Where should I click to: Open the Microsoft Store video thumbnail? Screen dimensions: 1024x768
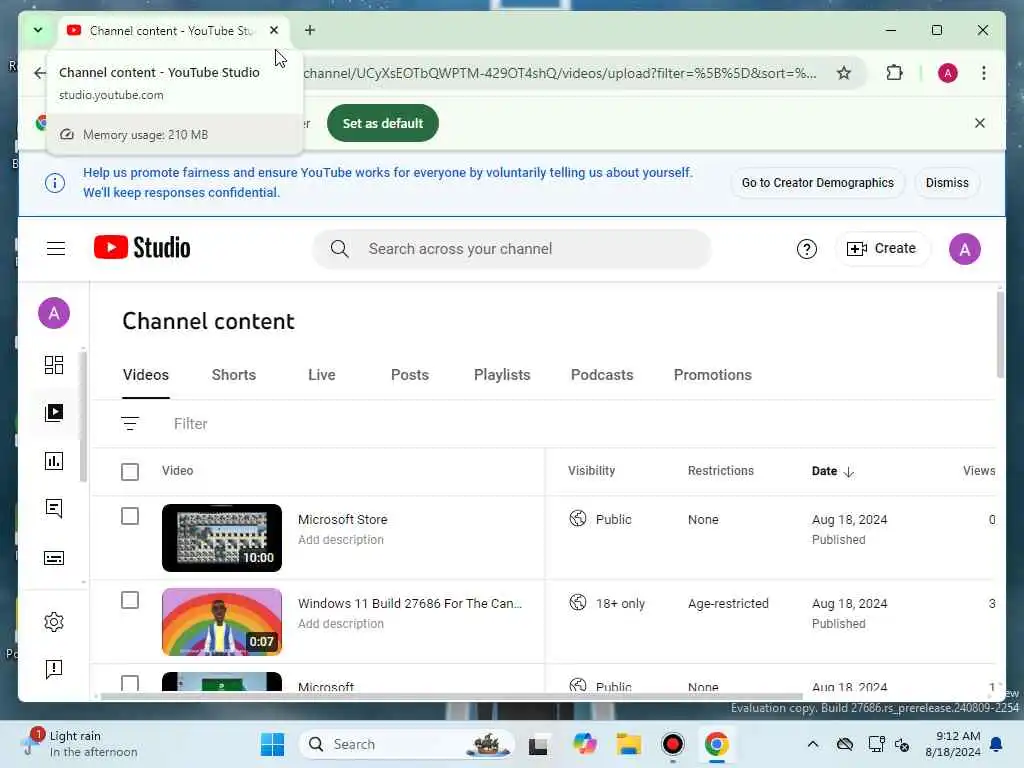click(222, 537)
